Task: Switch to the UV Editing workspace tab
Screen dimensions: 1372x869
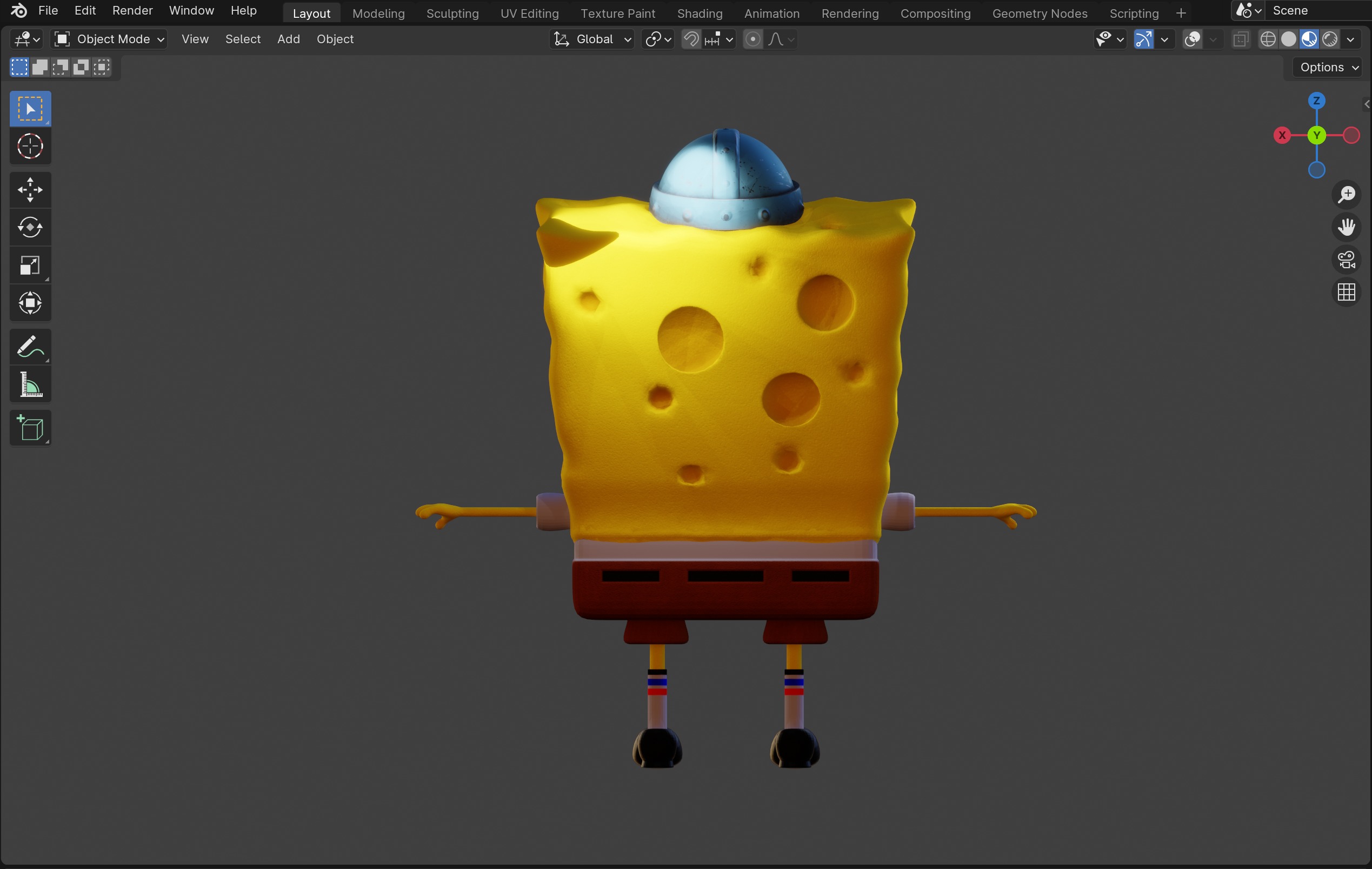Action: tap(529, 13)
